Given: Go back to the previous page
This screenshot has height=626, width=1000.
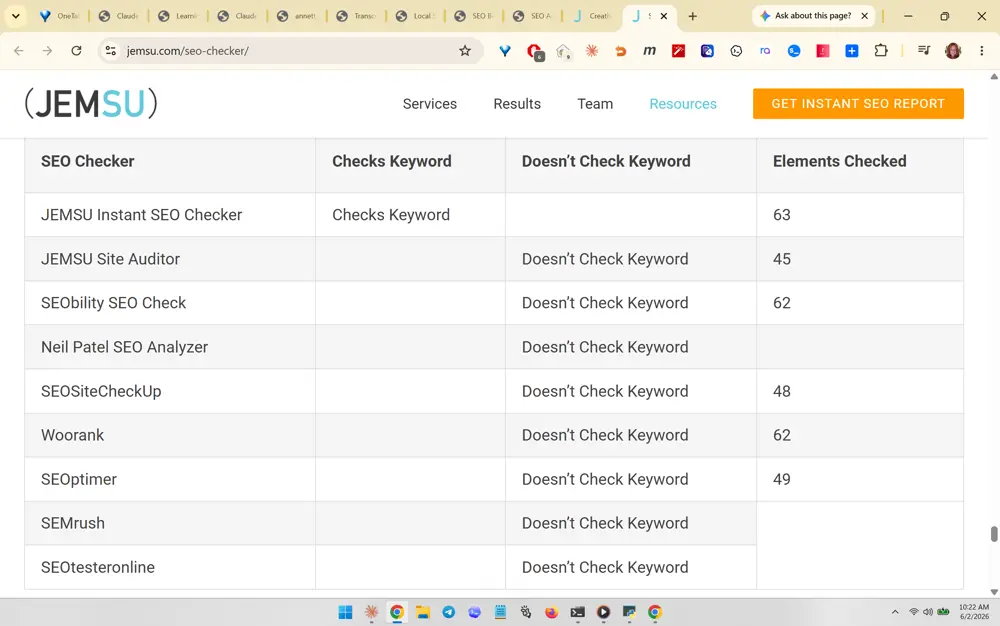Looking at the screenshot, I should point(18,51).
